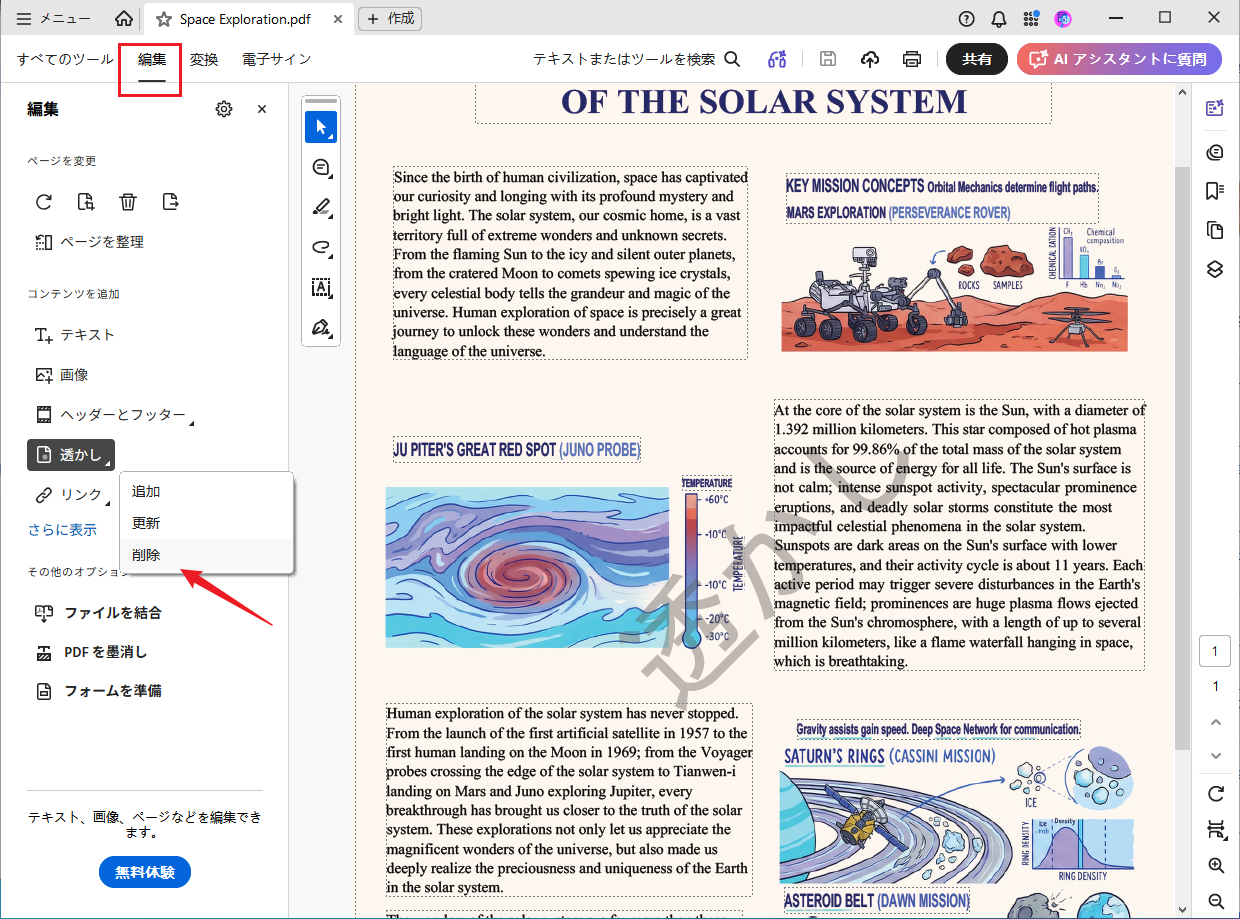Add an image with 画像 tool
This screenshot has width=1240, height=919.
(61, 375)
